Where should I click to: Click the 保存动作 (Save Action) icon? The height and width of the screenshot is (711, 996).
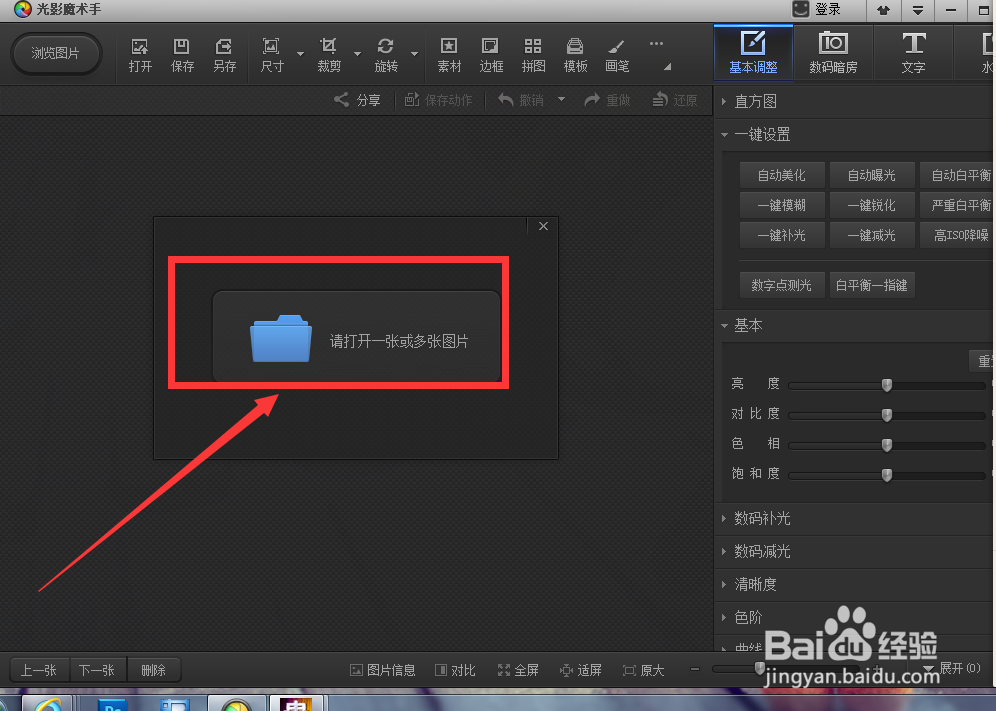412,100
